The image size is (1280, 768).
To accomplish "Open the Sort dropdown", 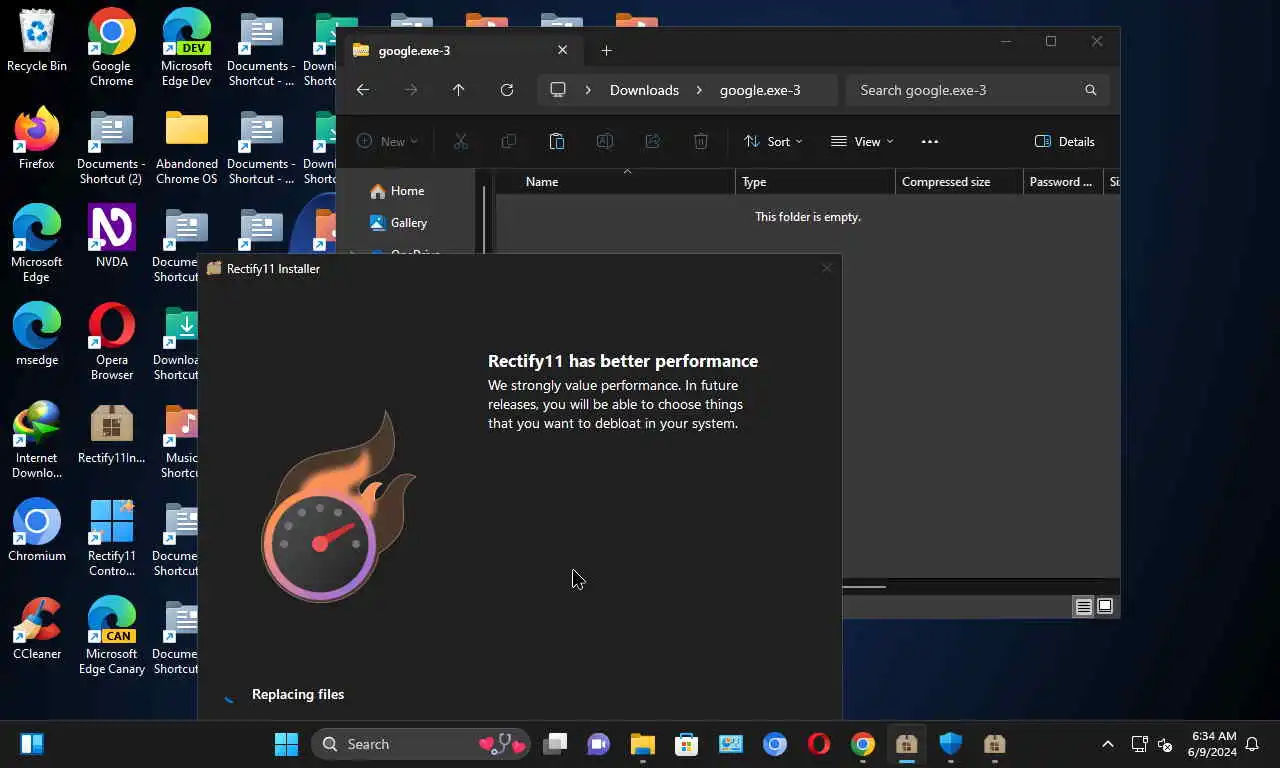I will click(773, 141).
